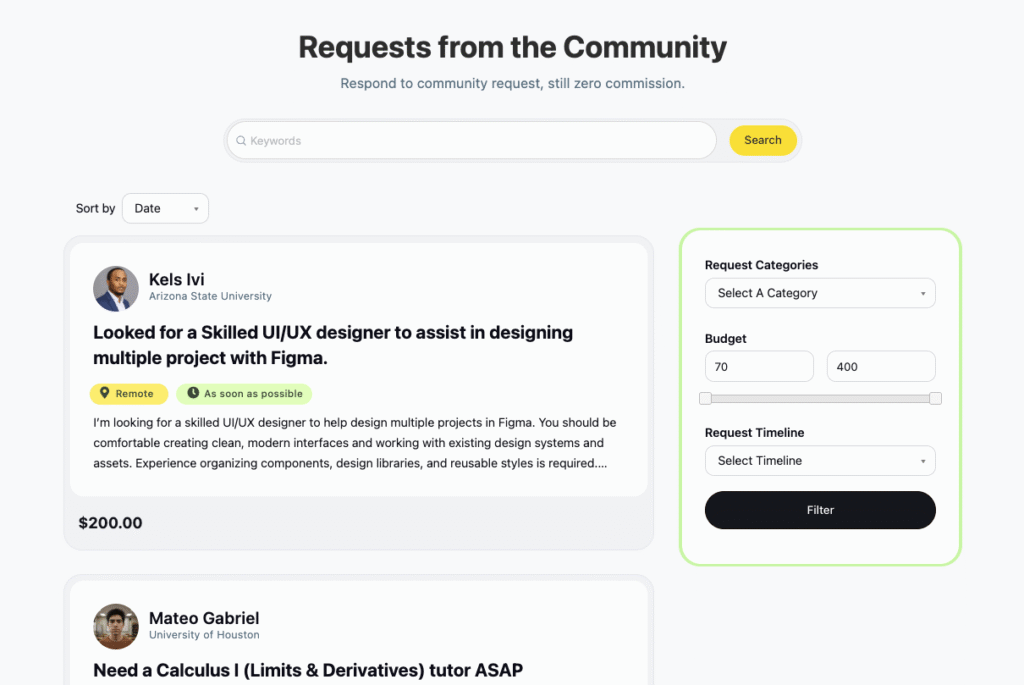Apply filters with the Filter button

pyautogui.click(x=820, y=510)
